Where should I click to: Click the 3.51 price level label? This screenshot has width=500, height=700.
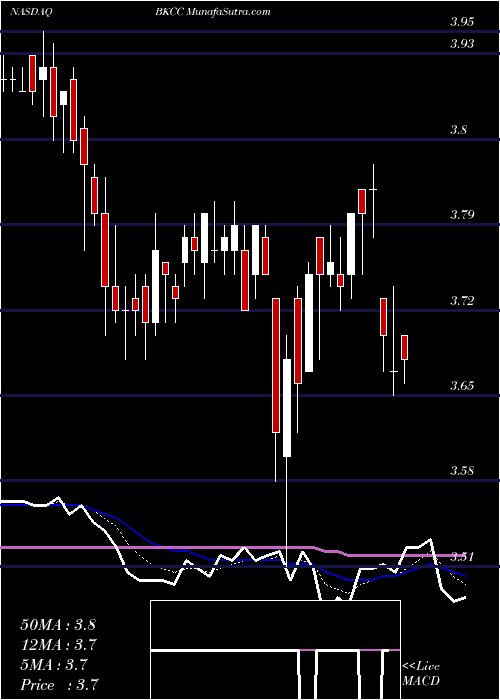click(x=462, y=557)
